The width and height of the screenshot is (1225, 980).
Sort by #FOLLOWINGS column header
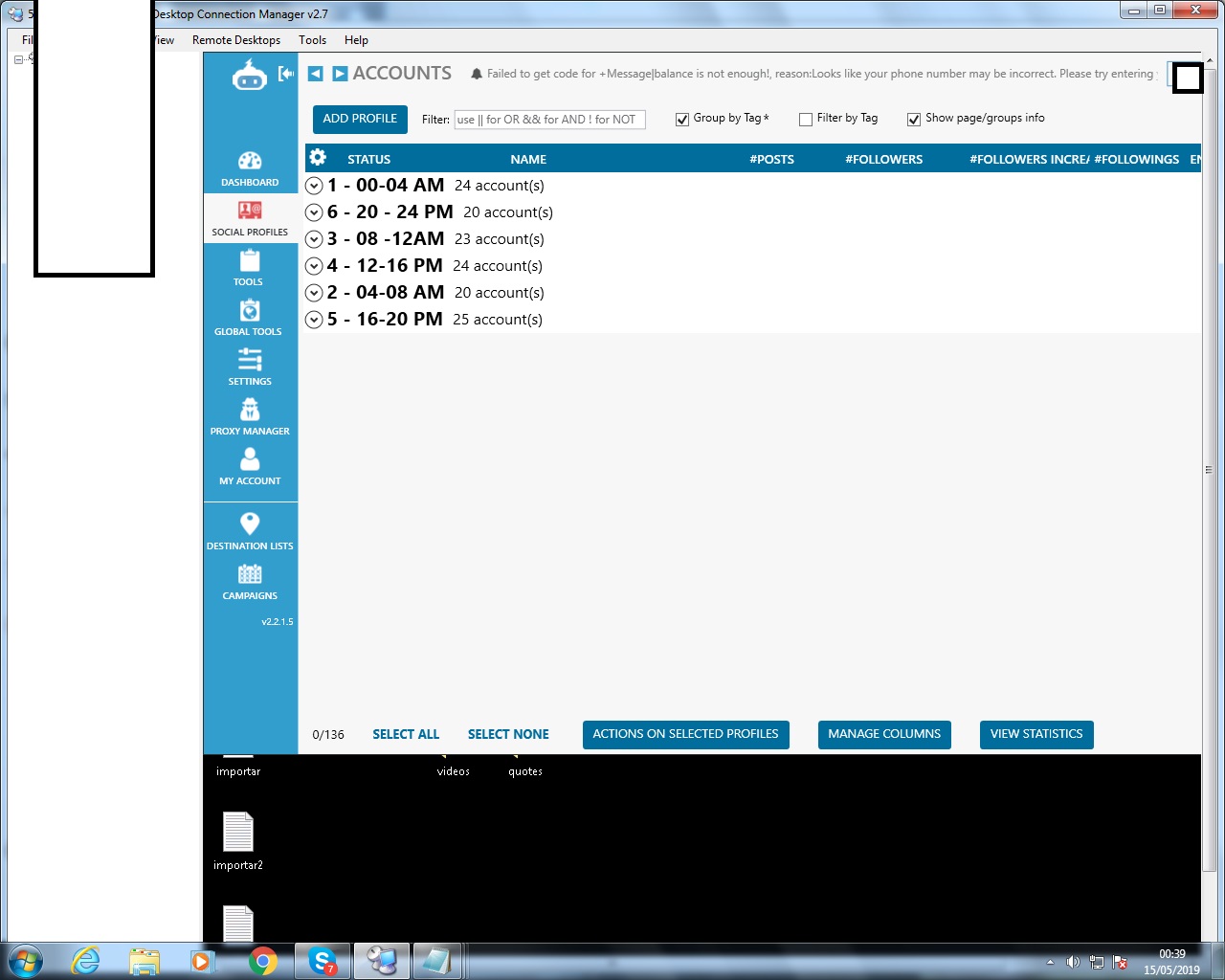click(x=1137, y=160)
